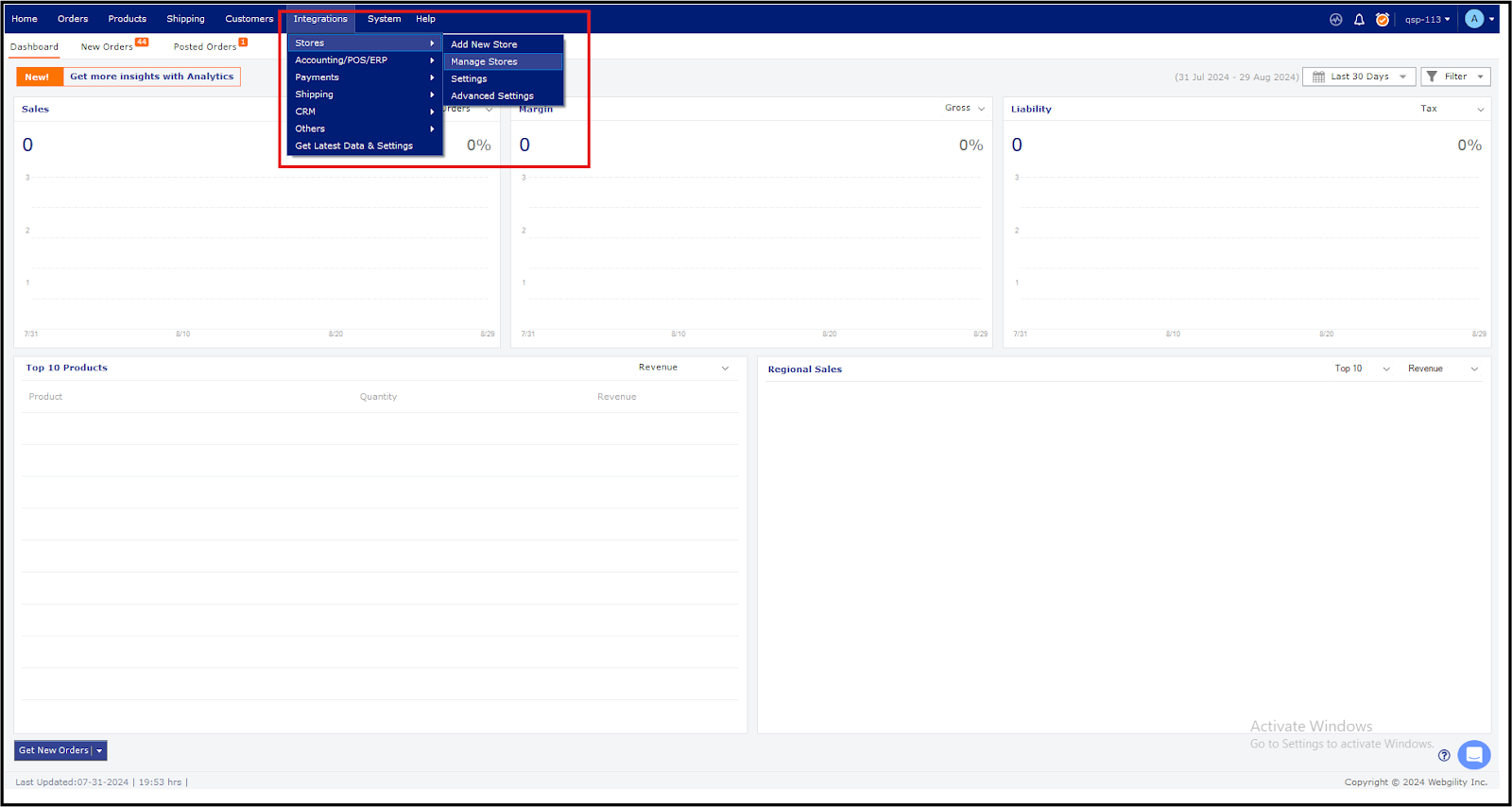The width and height of the screenshot is (1512, 807).
Task: Choose Manage Stores
Action: (x=503, y=61)
